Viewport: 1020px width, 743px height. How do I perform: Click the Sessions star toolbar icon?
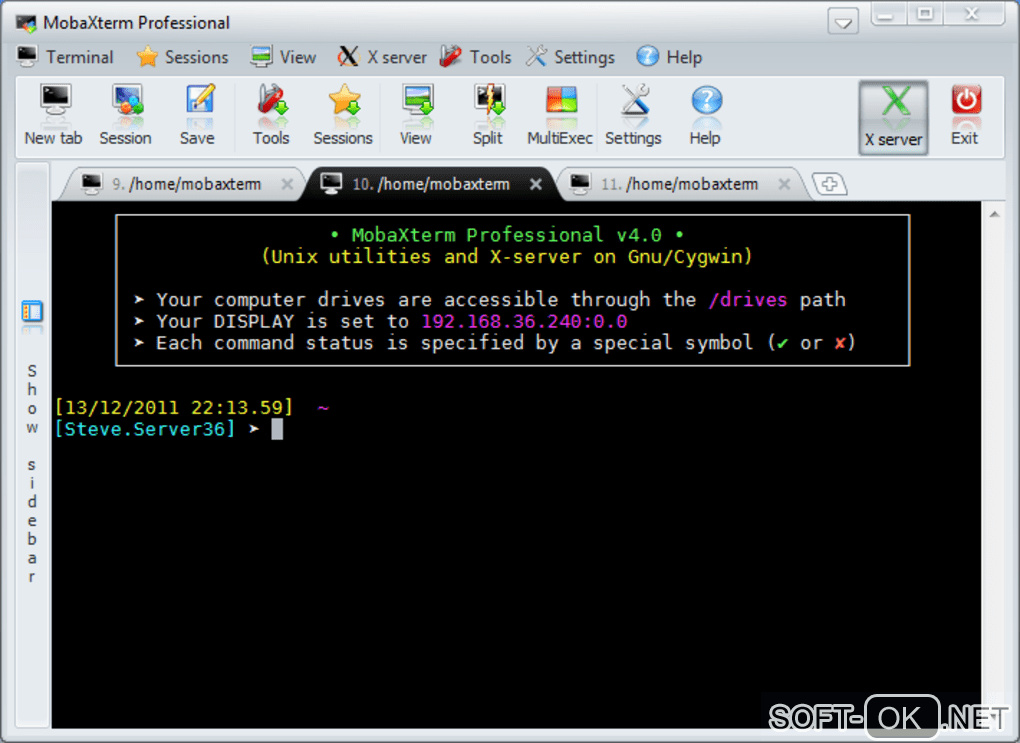click(343, 115)
